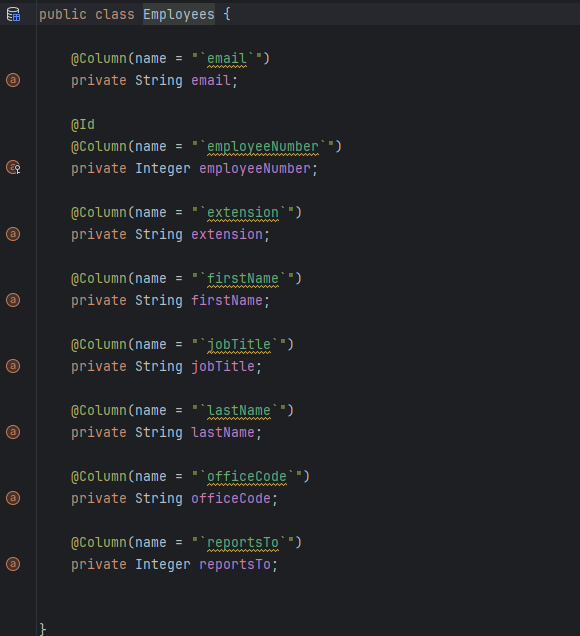Click the firstName field identifier in declaration
This screenshot has height=636, width=580.
coord(227,301)
